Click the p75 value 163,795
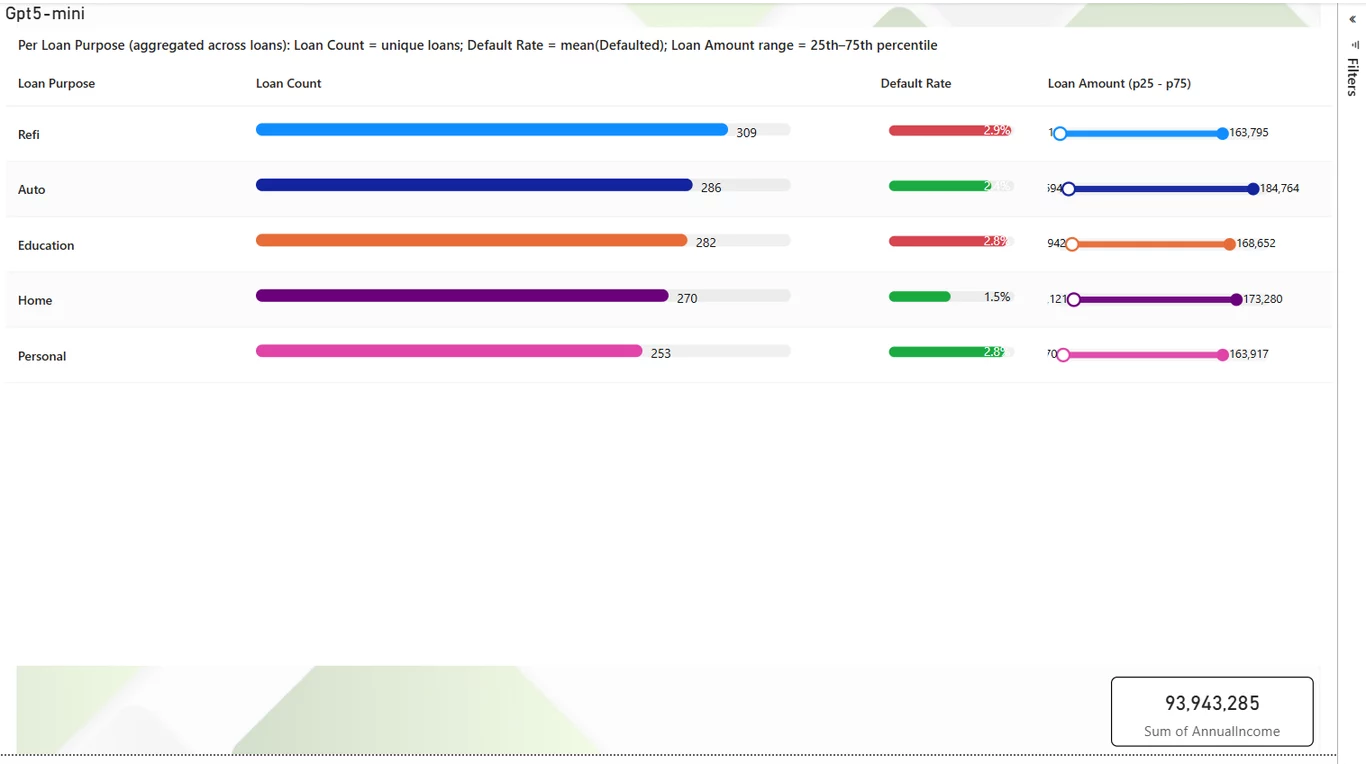Image resolution: width=1366 pixels, height=768 pixels. (1249, 132)
